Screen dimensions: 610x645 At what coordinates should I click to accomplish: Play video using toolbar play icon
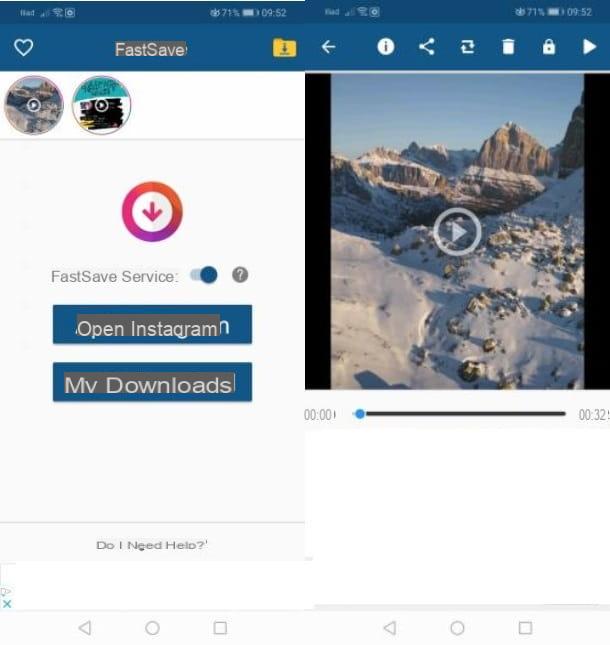pyautogui.click(x=589, y=47)
